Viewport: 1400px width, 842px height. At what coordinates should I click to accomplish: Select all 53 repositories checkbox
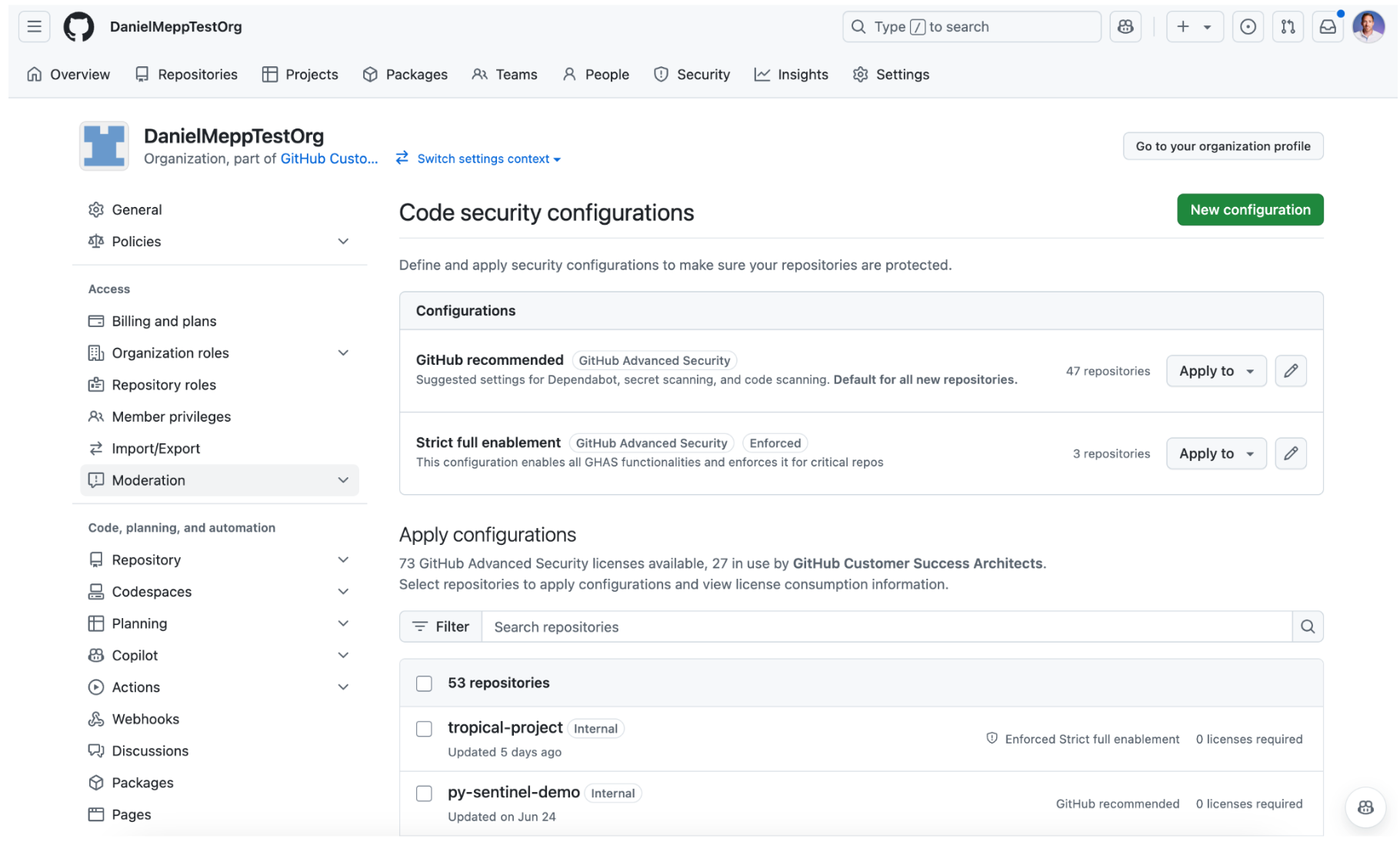[424, 683]
